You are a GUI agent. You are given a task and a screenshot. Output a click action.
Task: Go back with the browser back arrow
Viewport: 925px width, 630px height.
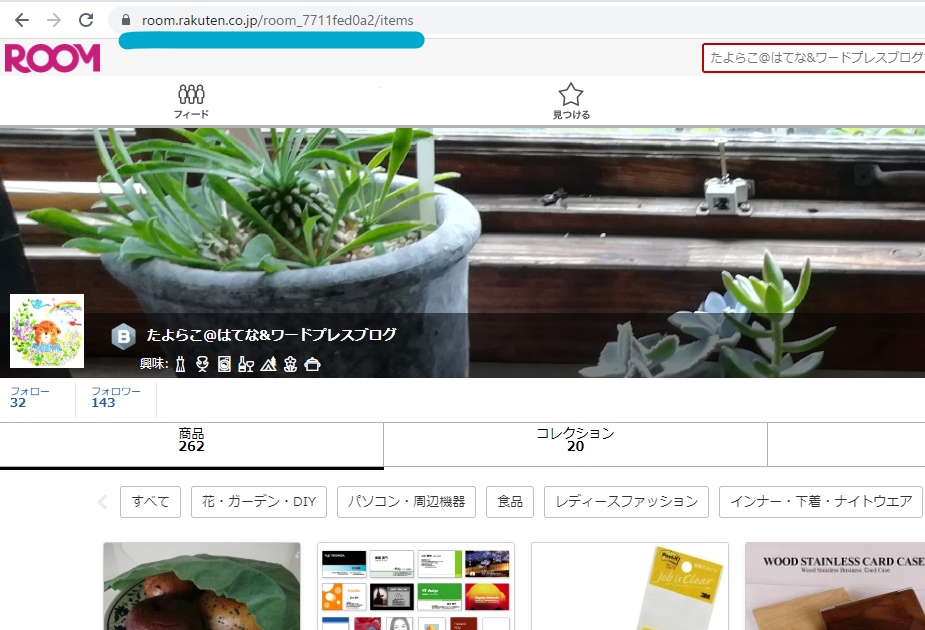click(x=22, y=20)
